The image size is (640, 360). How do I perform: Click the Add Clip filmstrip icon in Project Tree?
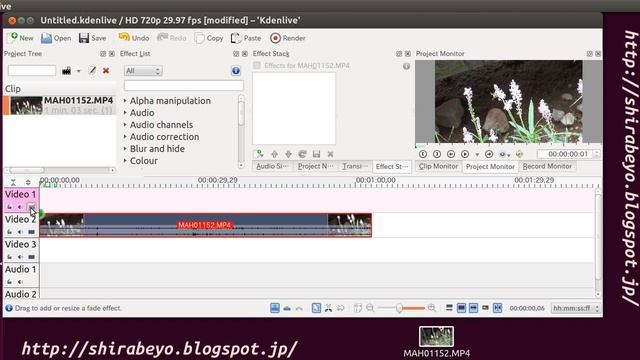pyautogui.click(x=67, y=71)
